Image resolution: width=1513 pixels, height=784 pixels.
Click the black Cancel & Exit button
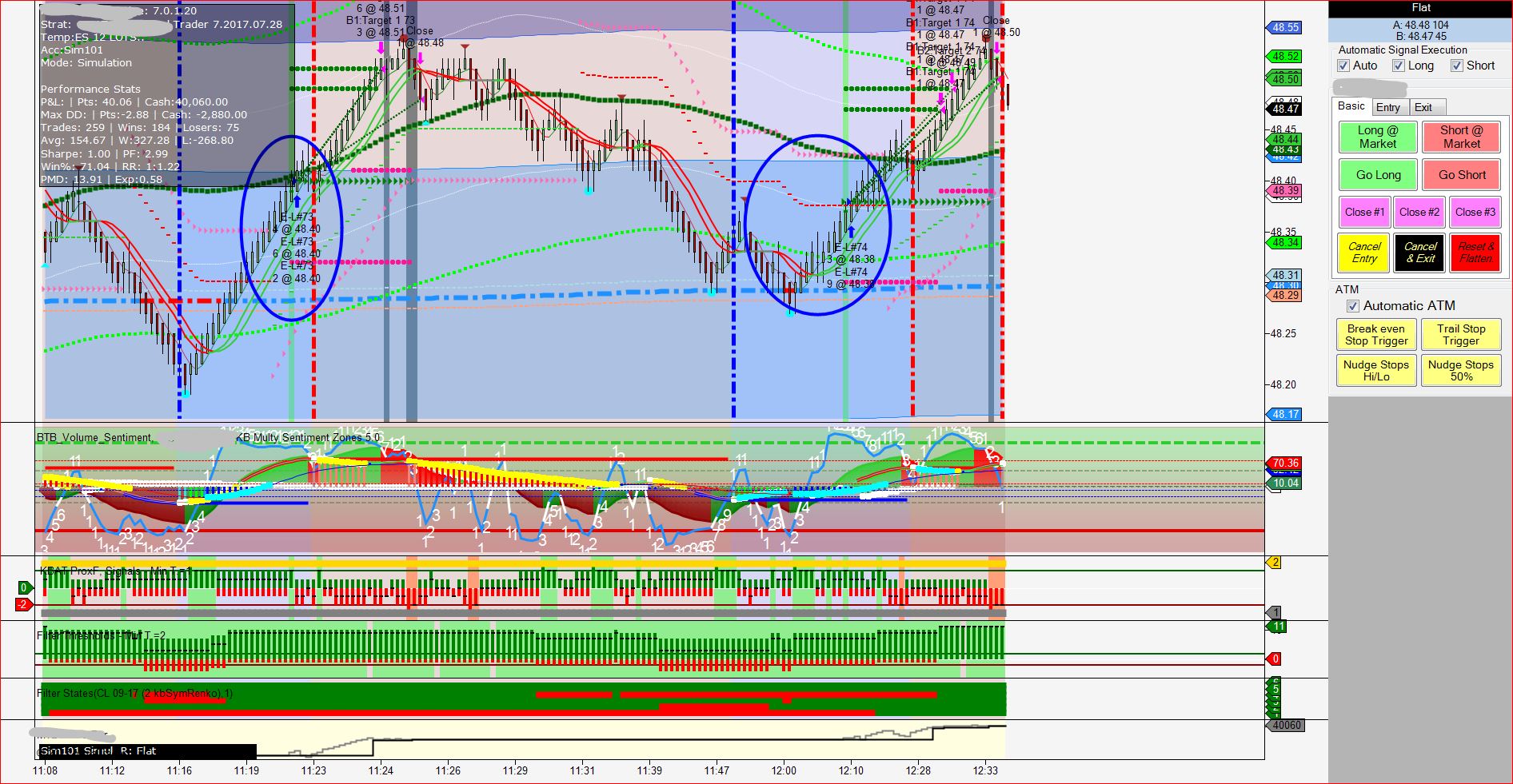coord(1419,253)
